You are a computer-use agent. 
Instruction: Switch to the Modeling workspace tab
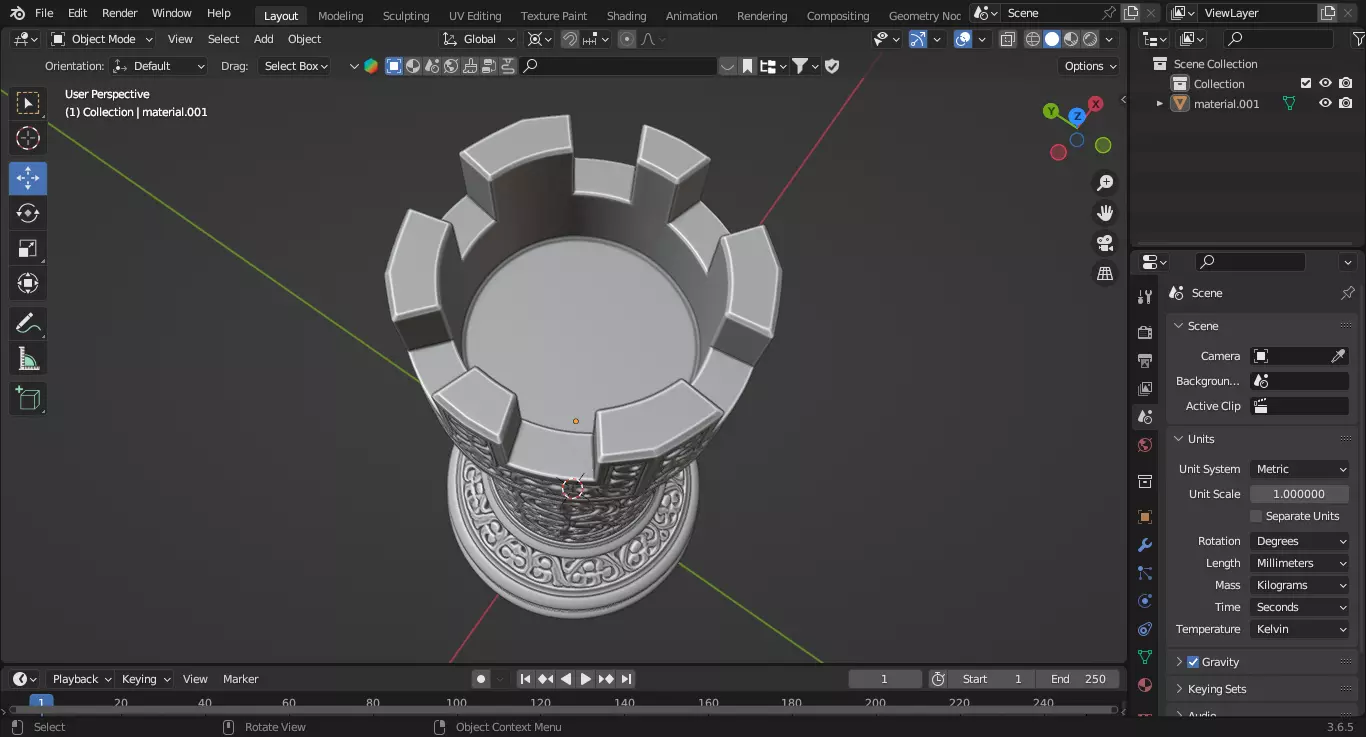point(341,16)
